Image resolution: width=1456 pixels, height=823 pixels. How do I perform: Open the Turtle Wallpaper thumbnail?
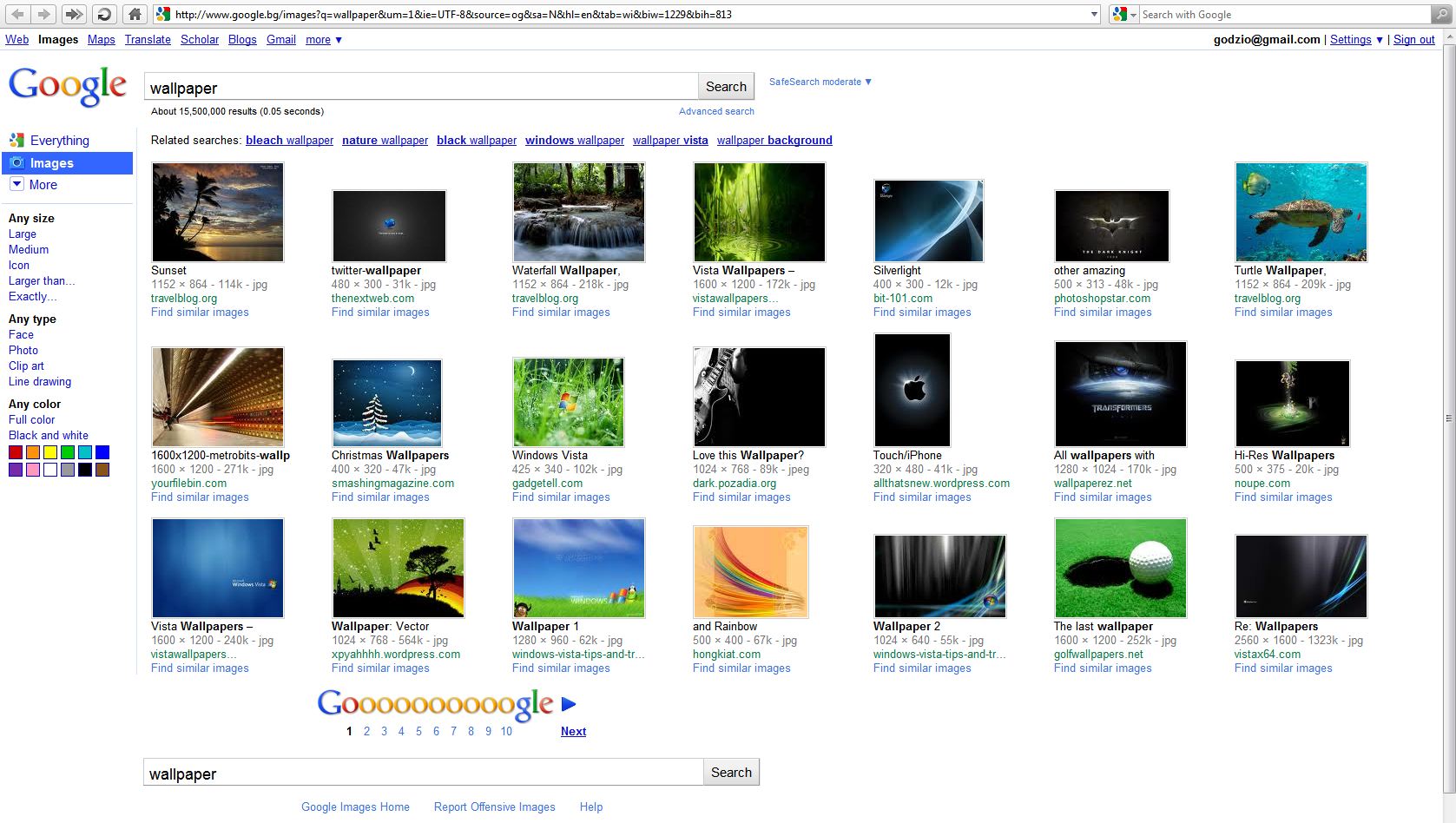1301,212
